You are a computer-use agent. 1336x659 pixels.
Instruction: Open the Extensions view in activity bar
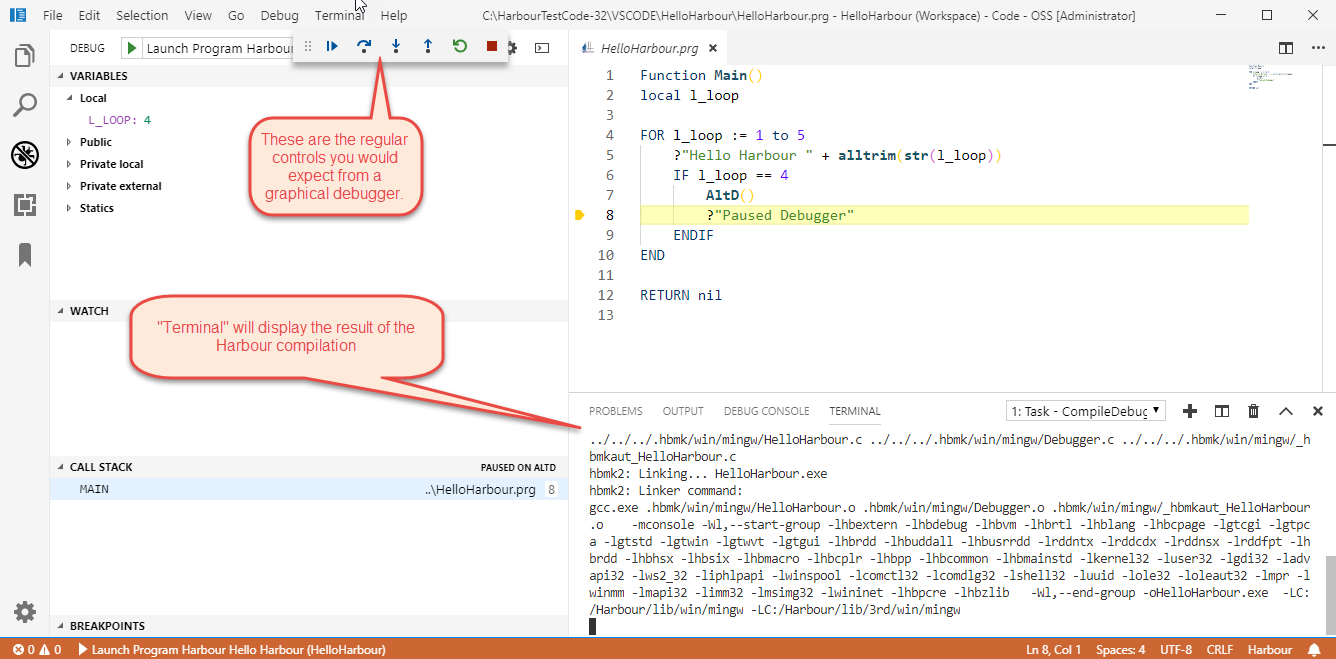[x=25, y=205]
